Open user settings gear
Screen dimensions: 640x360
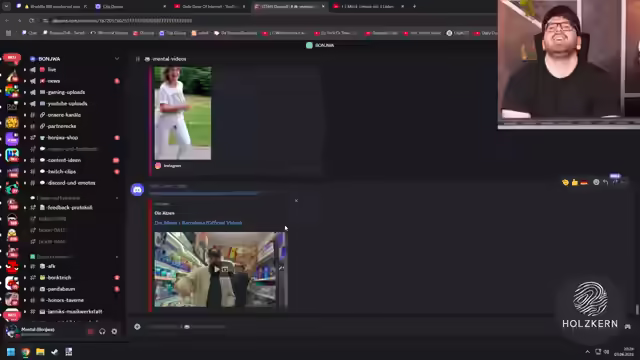114,332
